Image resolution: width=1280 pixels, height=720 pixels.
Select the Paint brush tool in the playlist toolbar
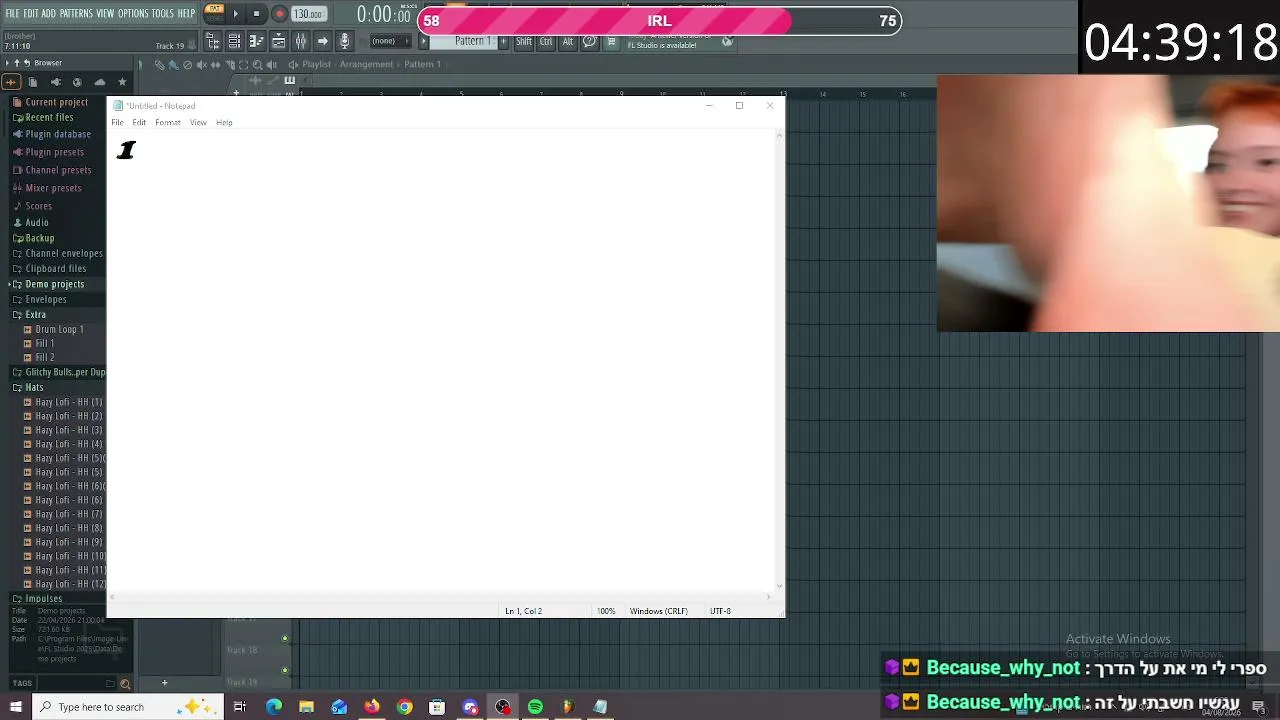(x=173, y=65)
